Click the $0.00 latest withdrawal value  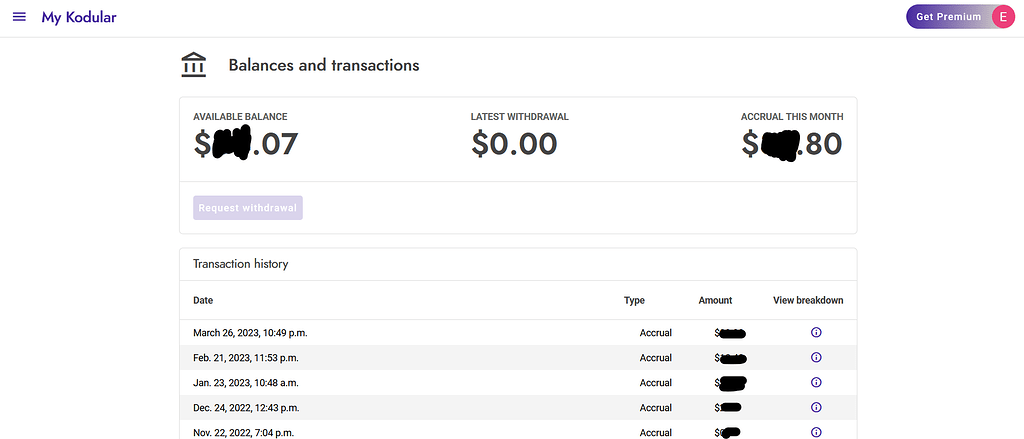tap(515, 144)
